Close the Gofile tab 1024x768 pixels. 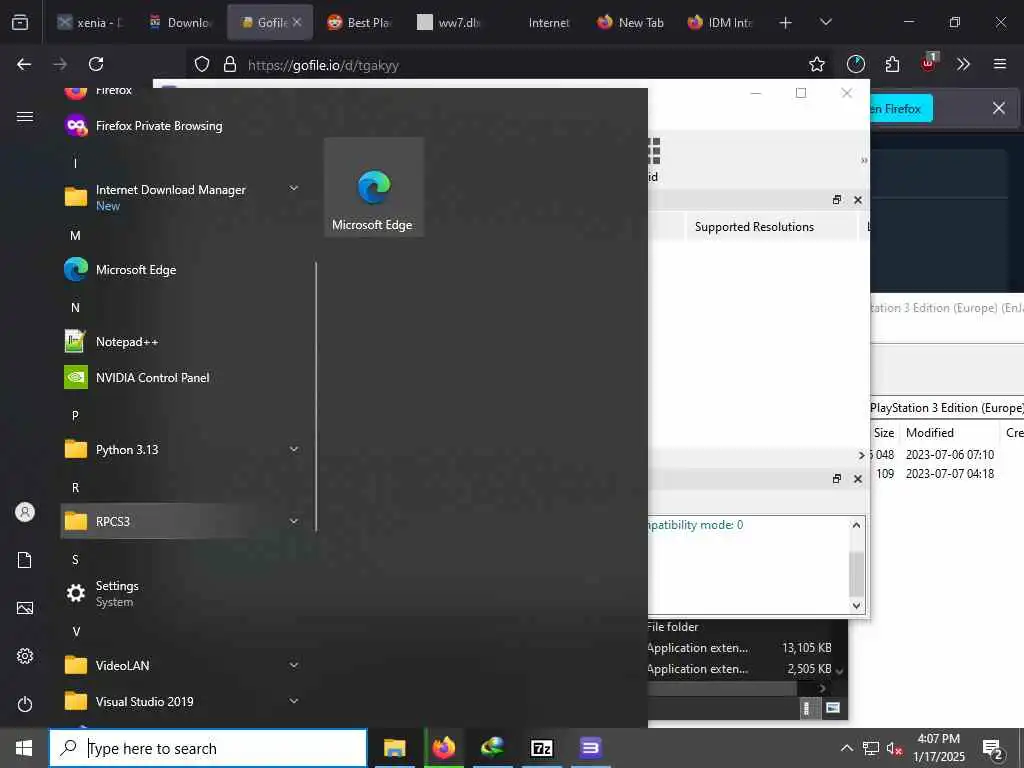(x=296, y=22)
